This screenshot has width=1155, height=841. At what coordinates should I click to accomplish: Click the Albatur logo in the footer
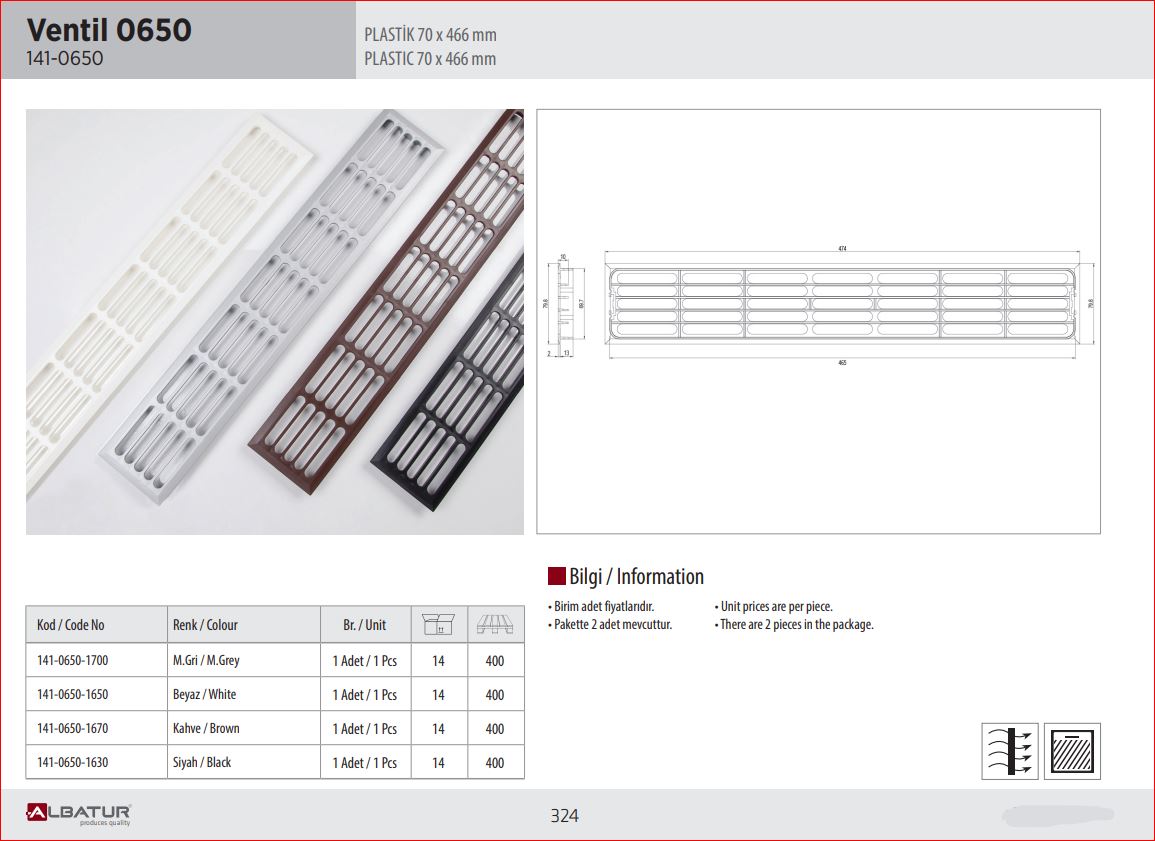pos(79,813)
